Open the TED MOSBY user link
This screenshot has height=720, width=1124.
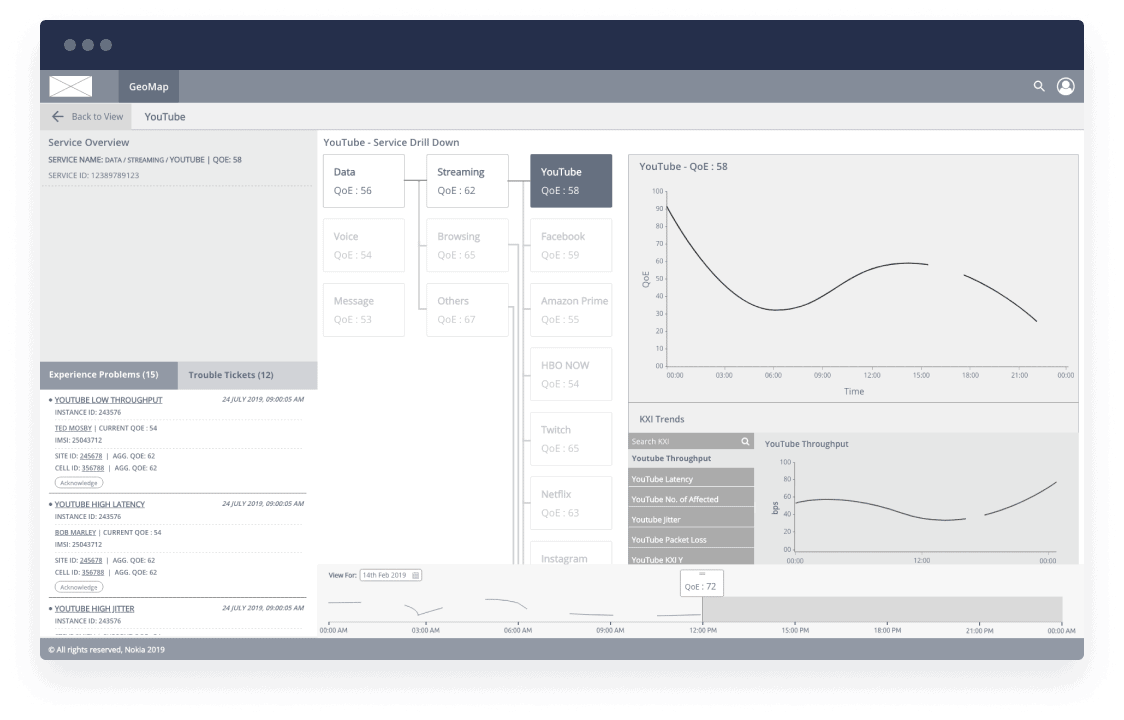point(73,428)
